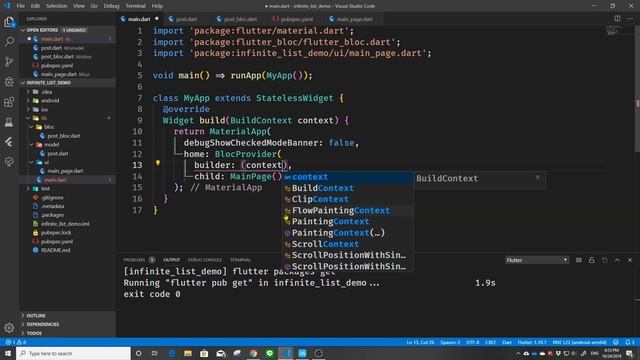Switch to the Debug Console tab
This screenshot has width=640, height=360.
pyautogui.click(x=205, y=260)
